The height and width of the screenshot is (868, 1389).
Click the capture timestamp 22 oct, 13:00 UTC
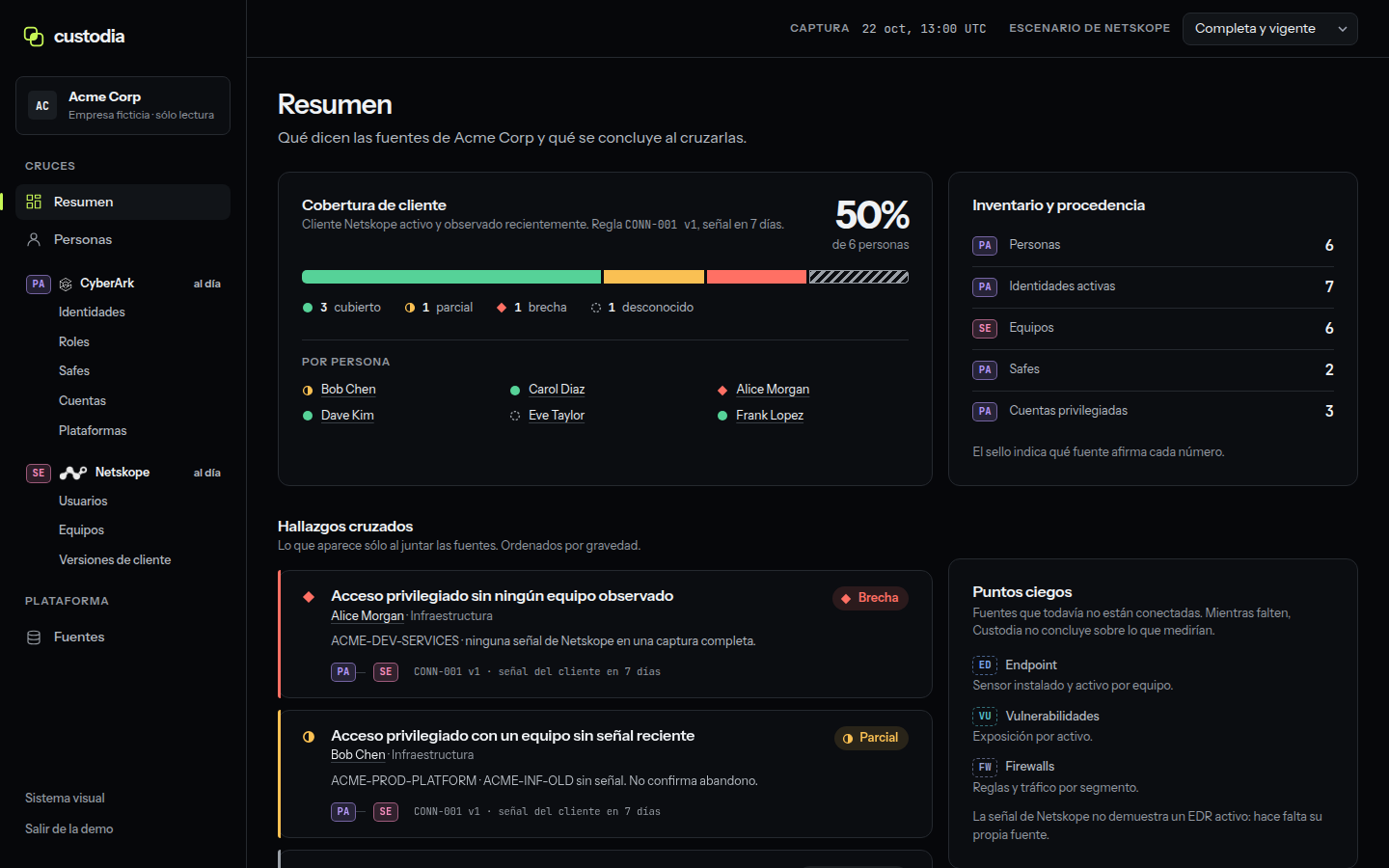click(x=924, y=29)
